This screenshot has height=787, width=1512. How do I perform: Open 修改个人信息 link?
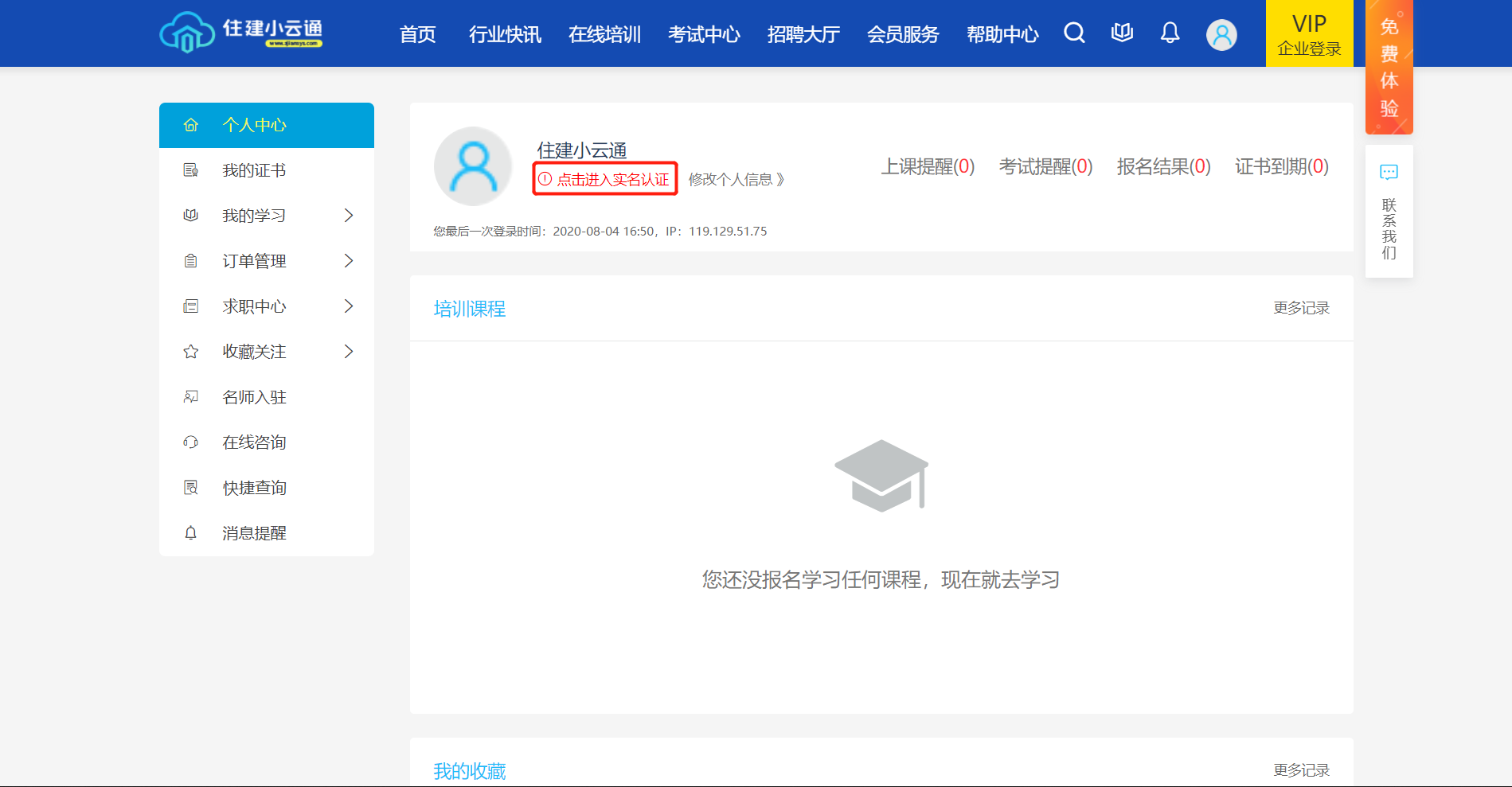coord(736,180)
